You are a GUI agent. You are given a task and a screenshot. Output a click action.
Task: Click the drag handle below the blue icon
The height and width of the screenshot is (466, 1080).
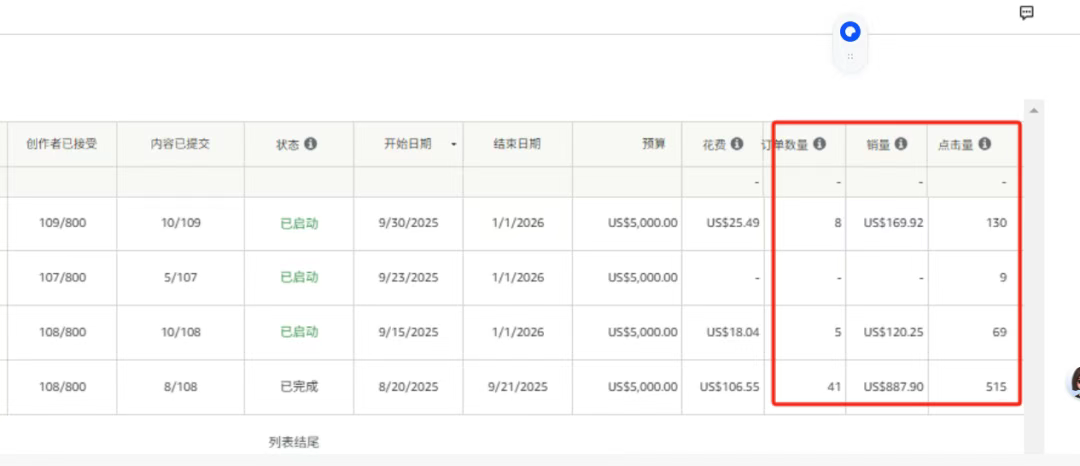850,56
